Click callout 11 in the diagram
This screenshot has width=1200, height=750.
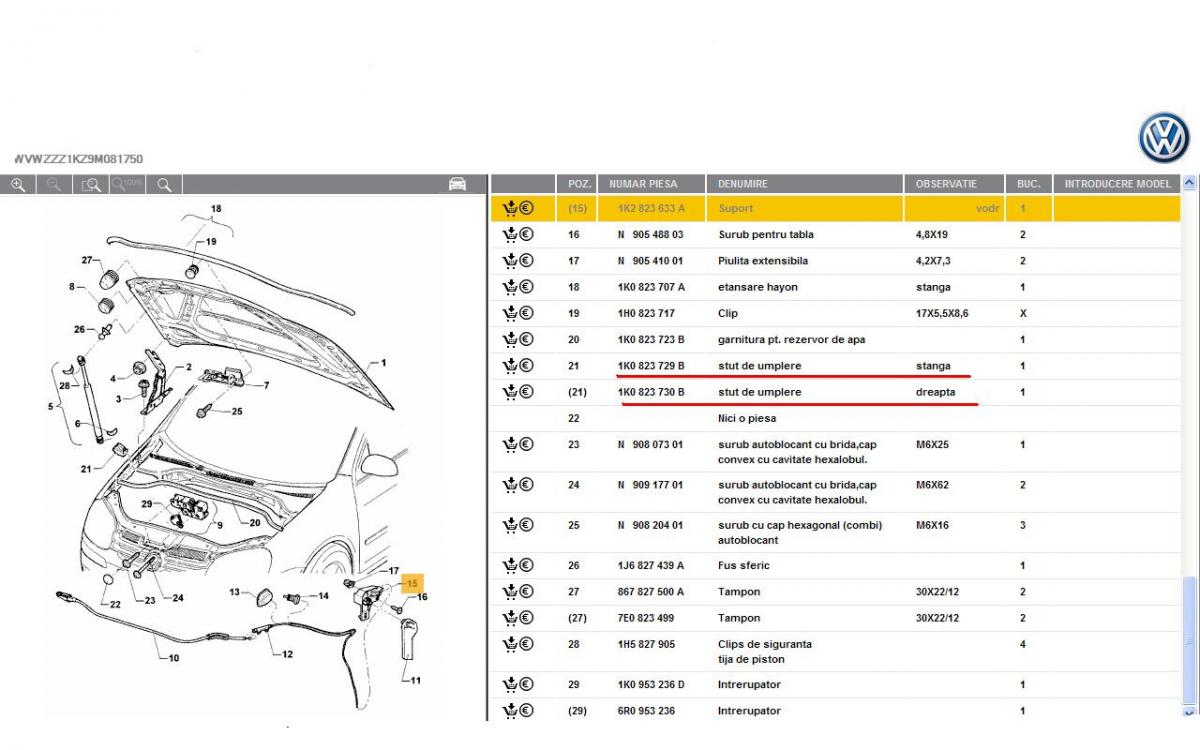tap(416, 679)
